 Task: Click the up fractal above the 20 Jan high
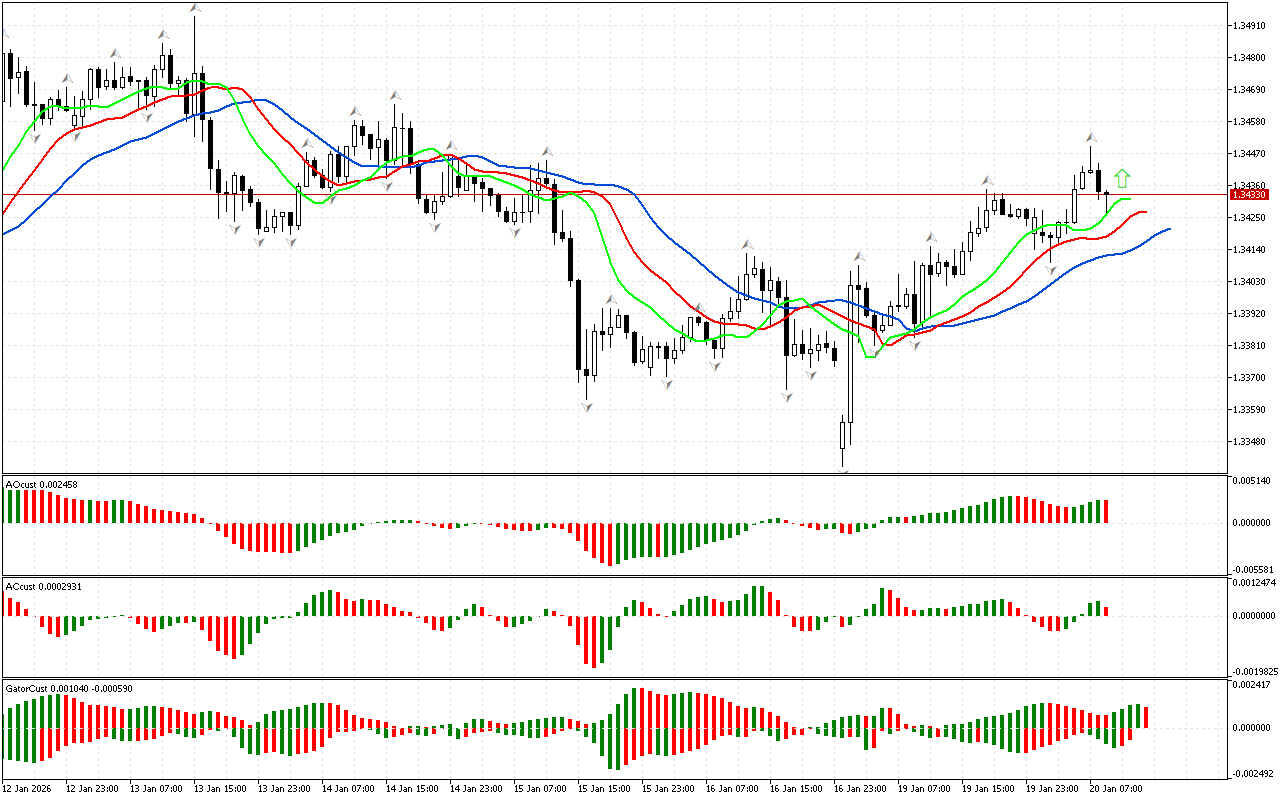1090,136
